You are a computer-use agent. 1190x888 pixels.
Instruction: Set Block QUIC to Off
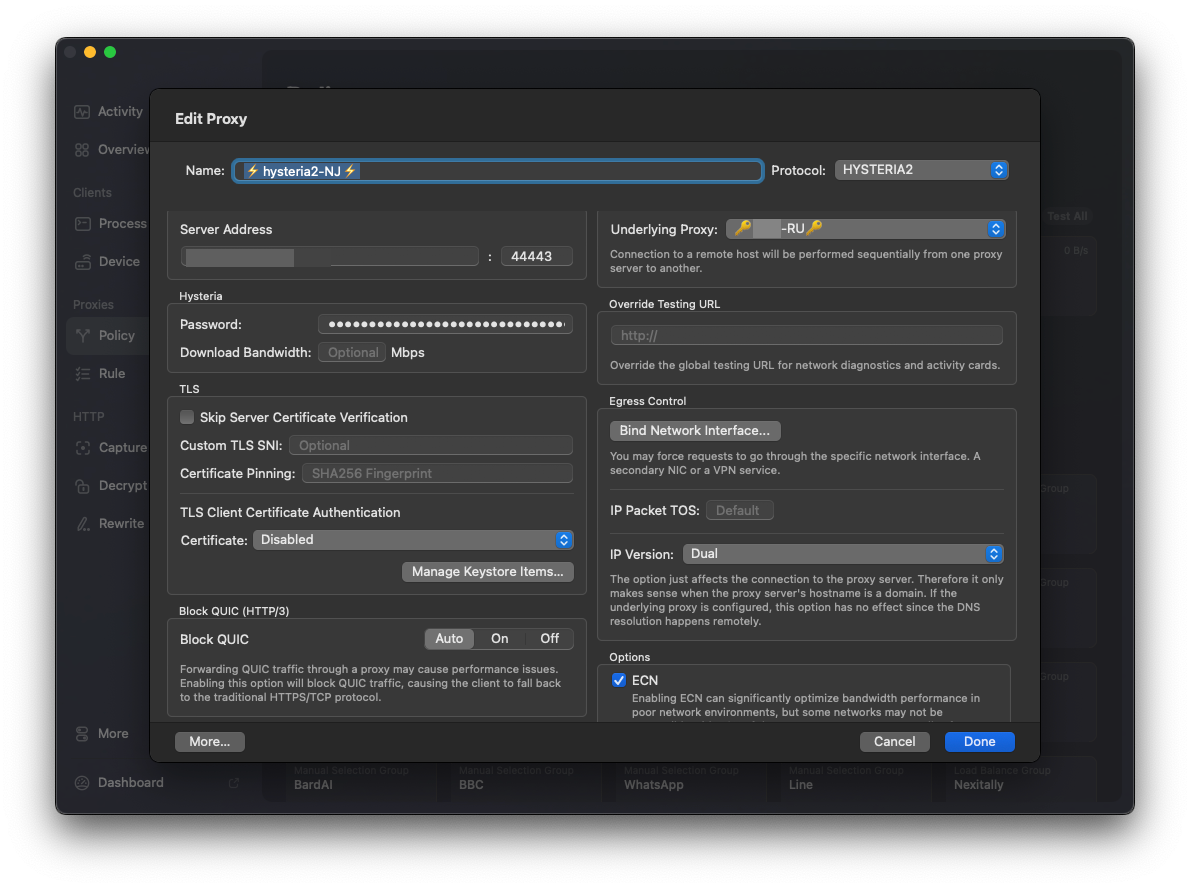click(549, 639)
